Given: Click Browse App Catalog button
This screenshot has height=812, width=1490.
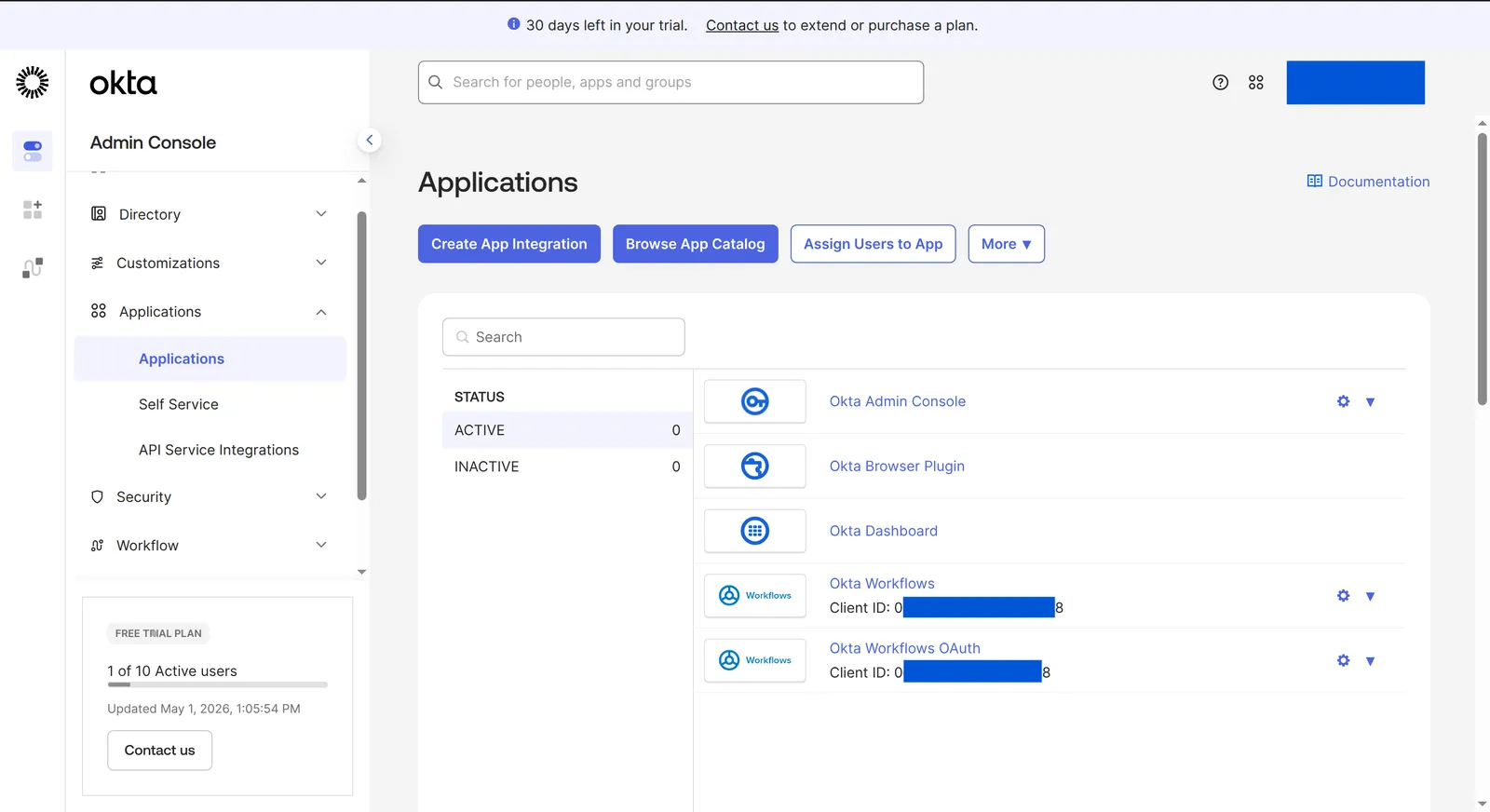Looking at the screenshot, I should click(696, 244).
